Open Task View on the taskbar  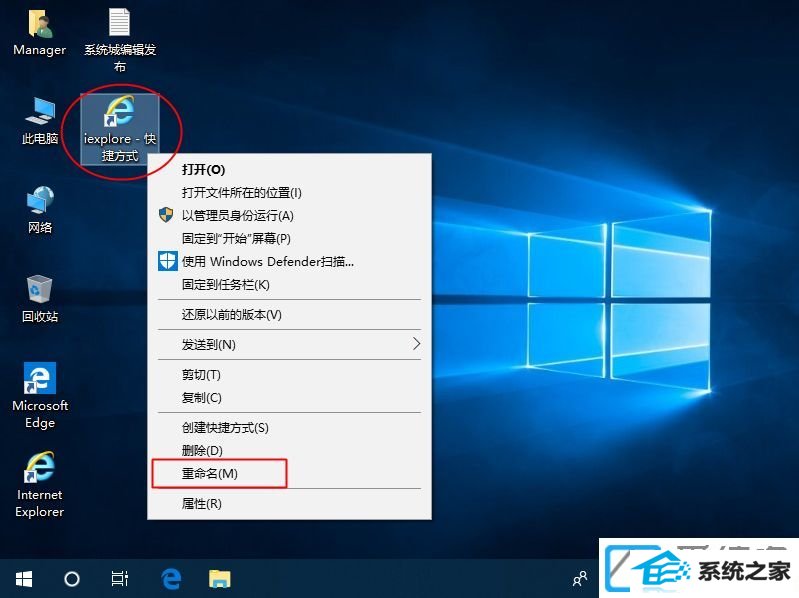click(120, 579)
